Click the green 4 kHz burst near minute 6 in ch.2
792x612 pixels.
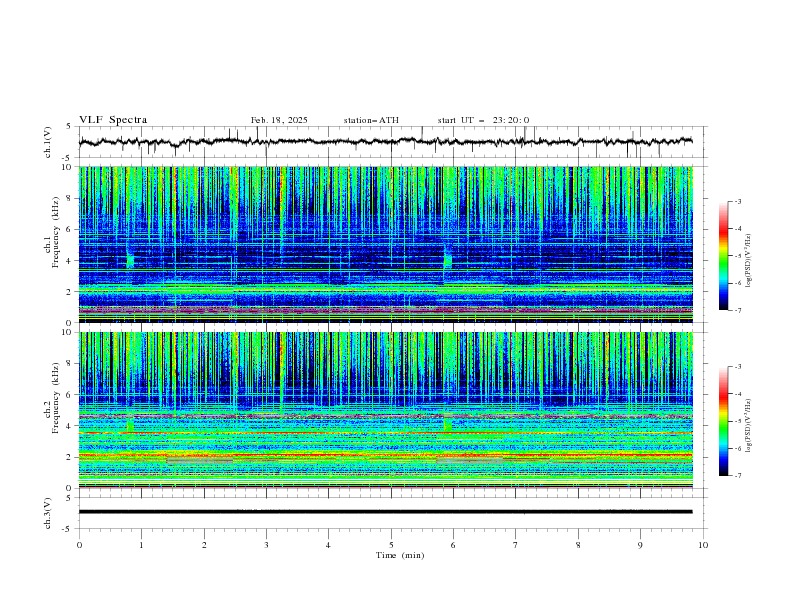(x=448, y=423)
